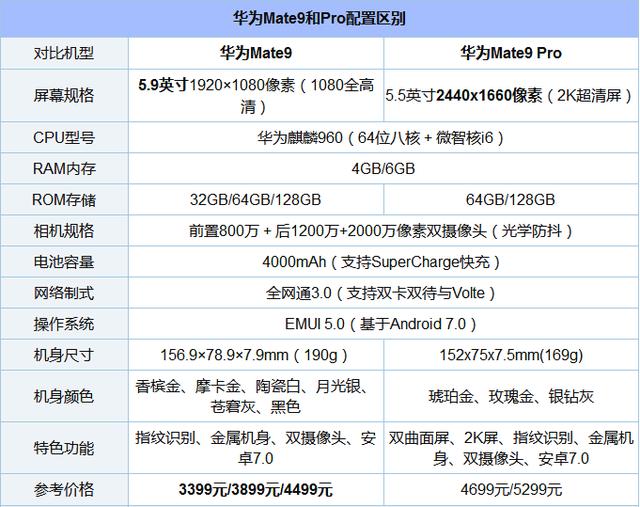Click the EMUI 5.0 operating system cell

click(381, 324)
